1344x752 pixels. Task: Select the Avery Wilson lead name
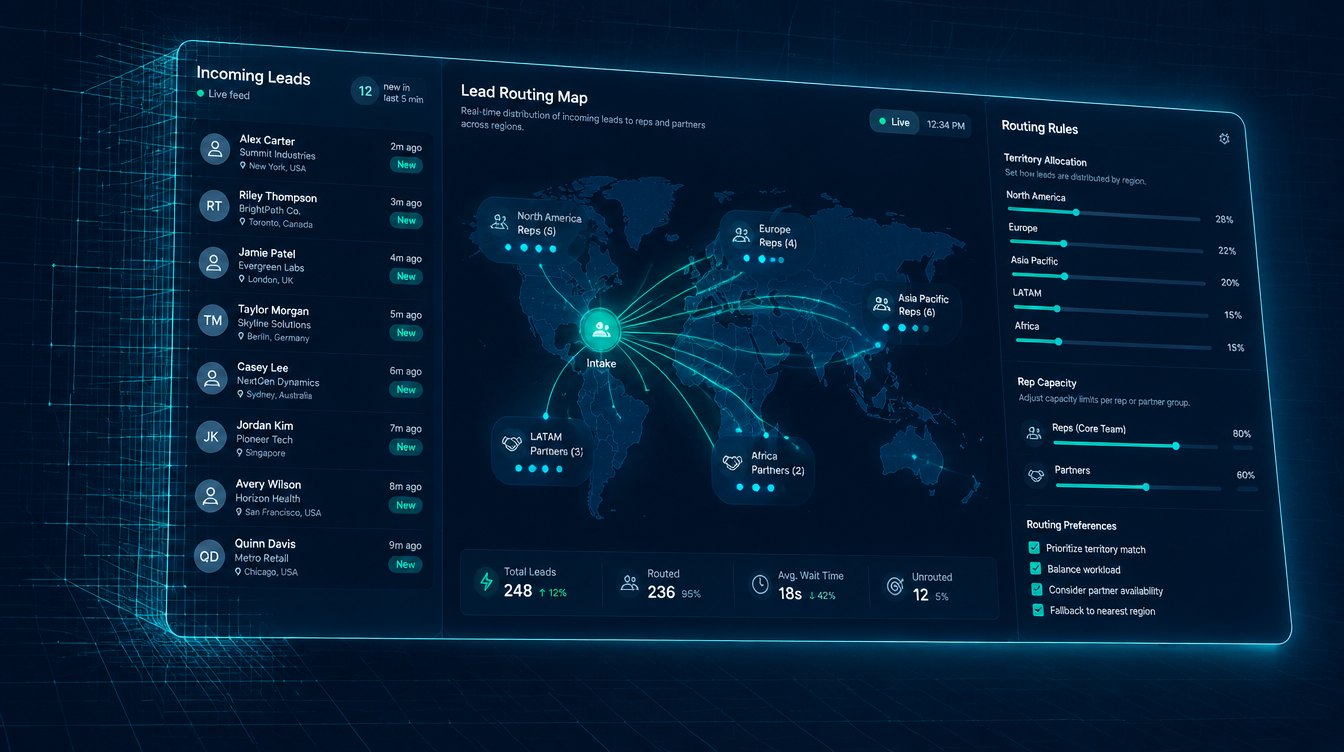tap(269, 485)
